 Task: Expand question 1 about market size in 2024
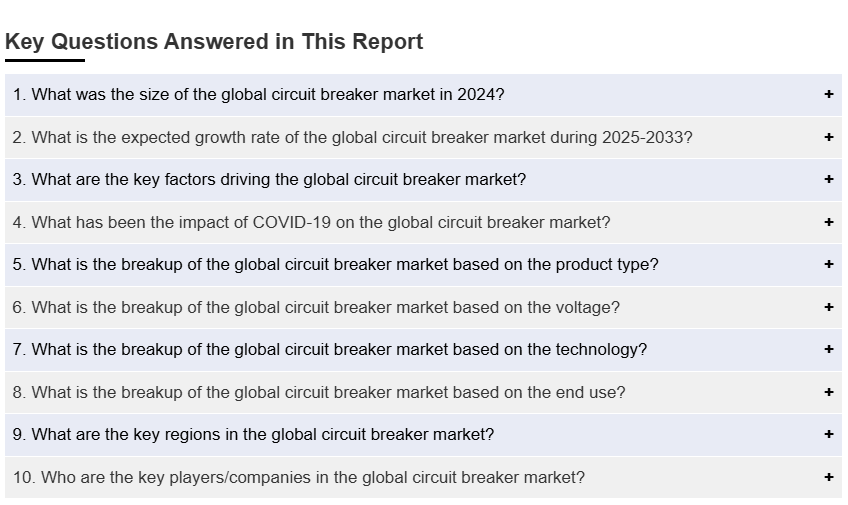(x=259, y=95)
